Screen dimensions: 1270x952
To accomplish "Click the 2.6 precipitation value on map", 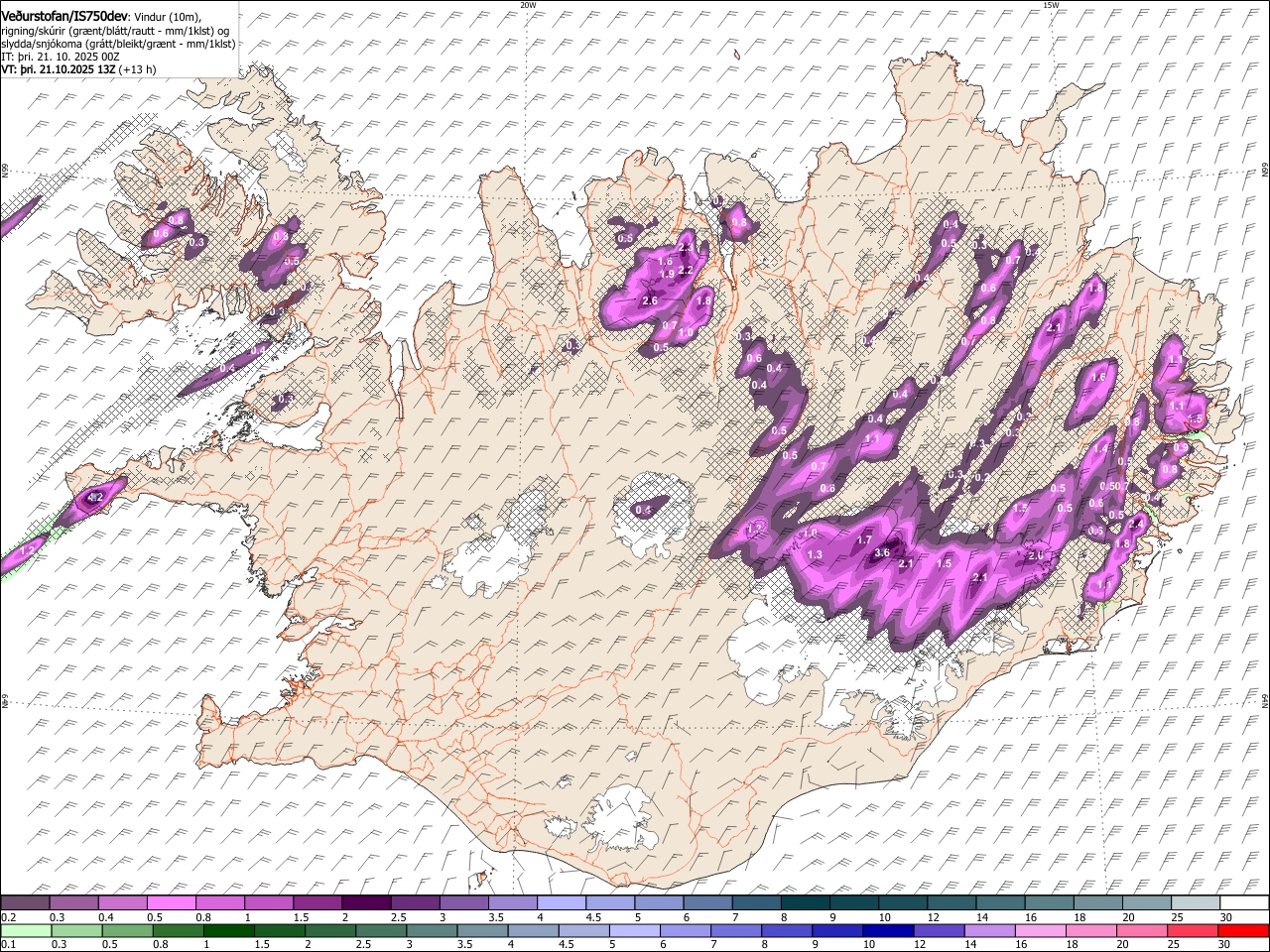I will [650, 300].
